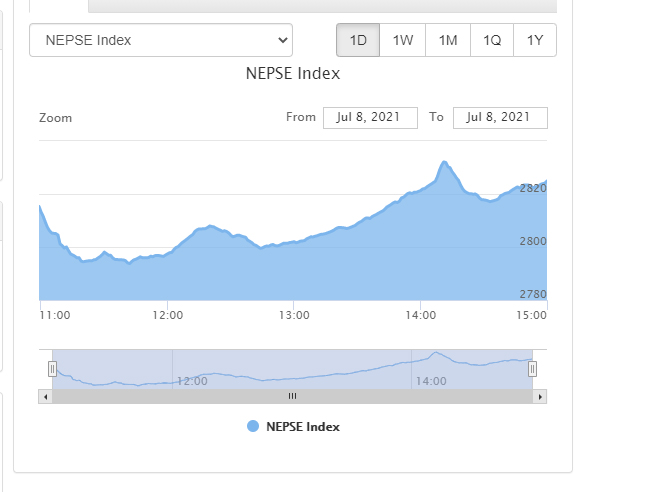Screen dimensions: 658x492
Task: Toggle NEPSE Index series via legend label
Action: pyautogui.click(x=303, y=427)
